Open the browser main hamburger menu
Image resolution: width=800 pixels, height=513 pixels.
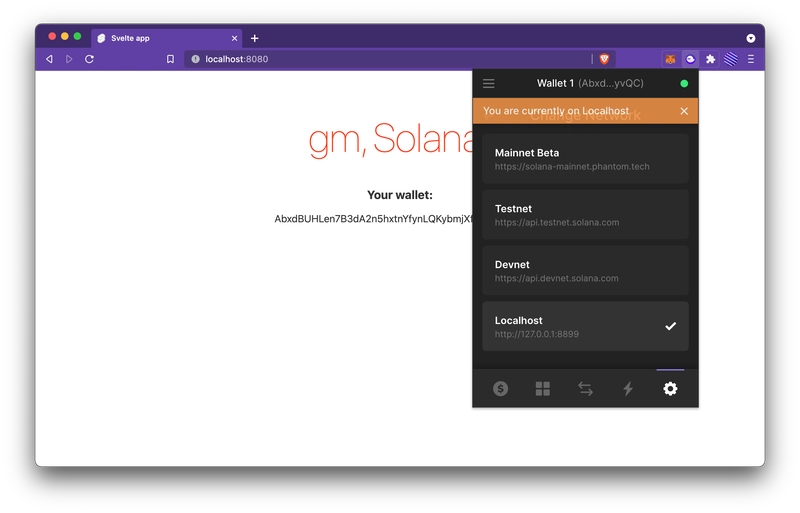[751, 59]
